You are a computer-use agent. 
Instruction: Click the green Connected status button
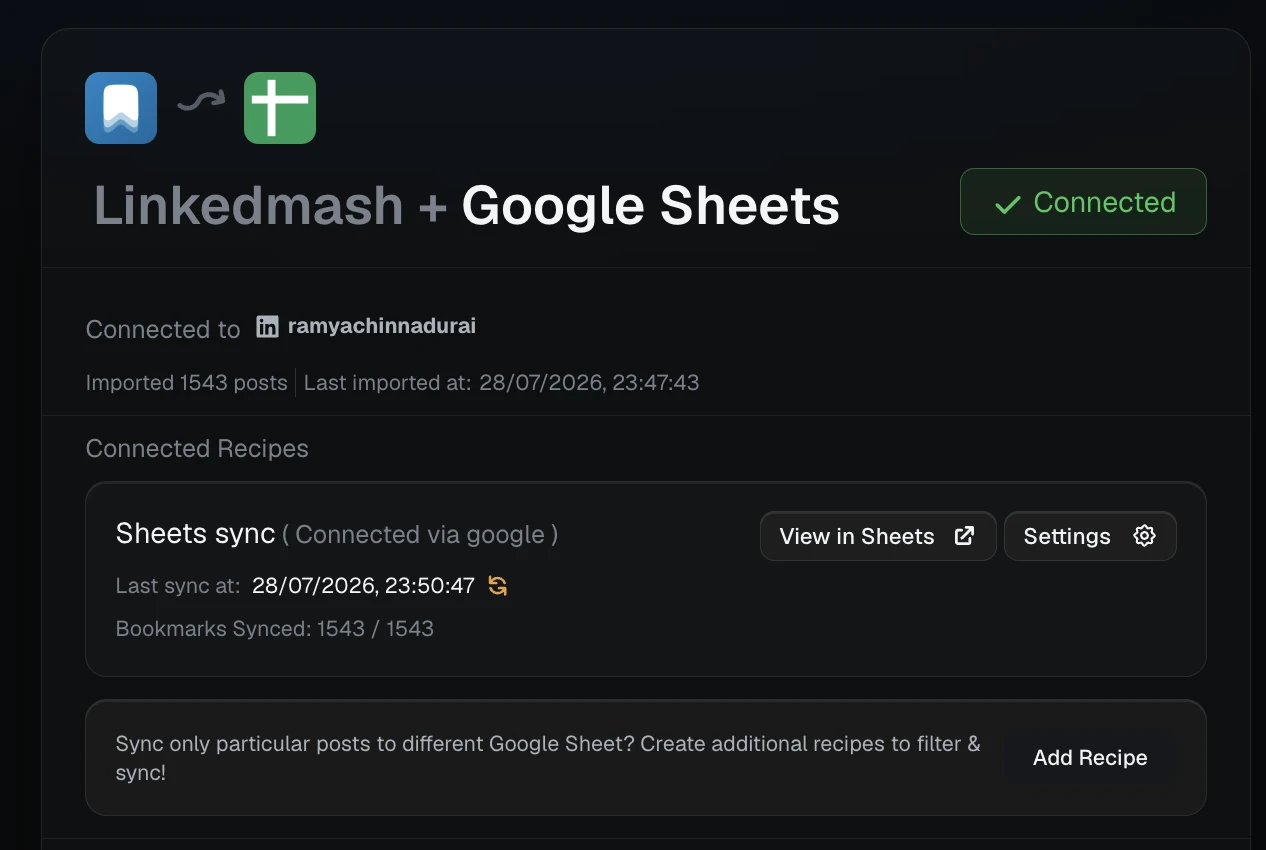(1083, 202)
